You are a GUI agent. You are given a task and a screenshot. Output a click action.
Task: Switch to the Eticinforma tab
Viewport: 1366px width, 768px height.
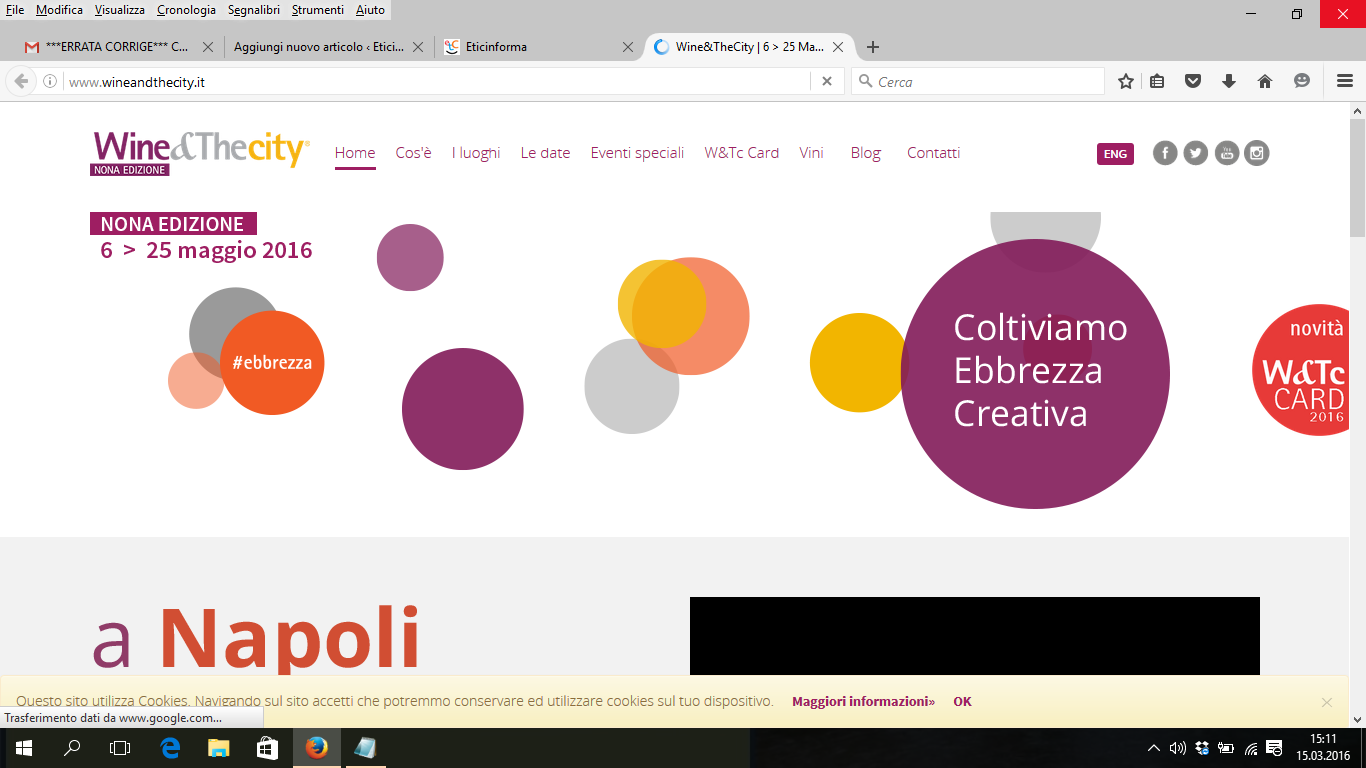tap(539, 47)
